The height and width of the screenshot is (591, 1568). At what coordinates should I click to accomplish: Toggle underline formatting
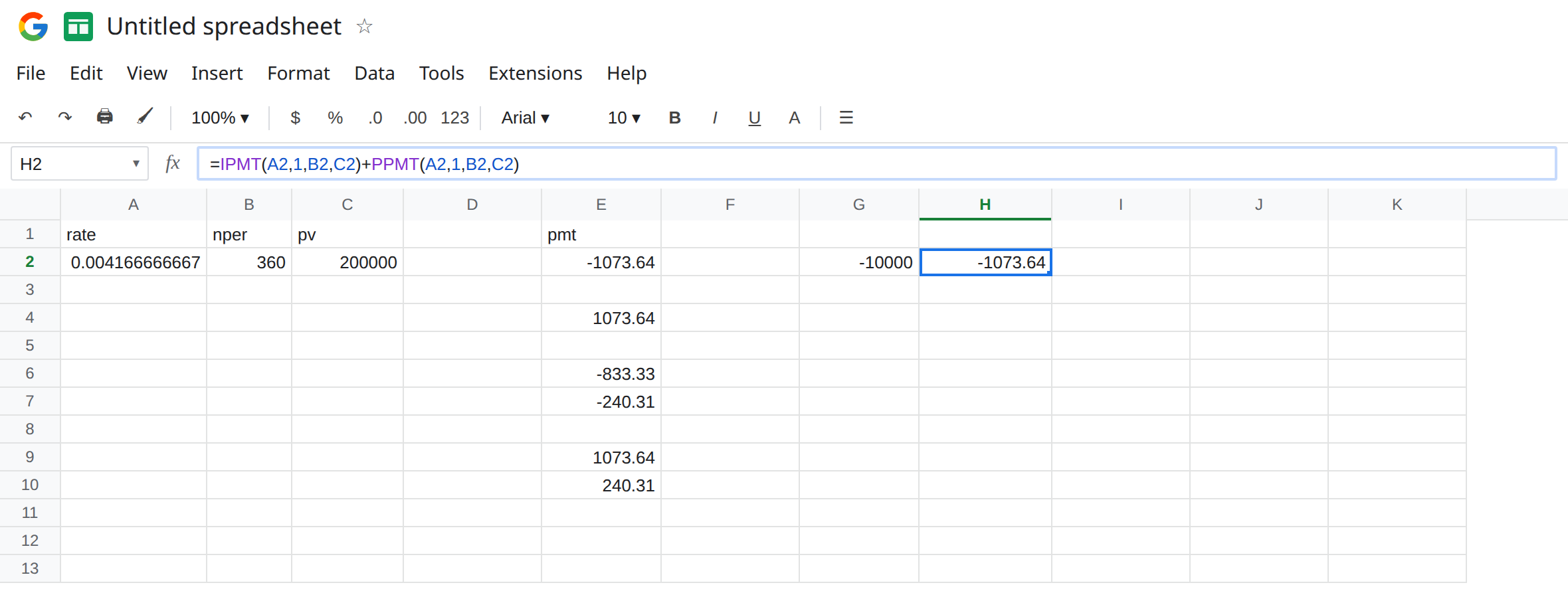pos(754,118)
